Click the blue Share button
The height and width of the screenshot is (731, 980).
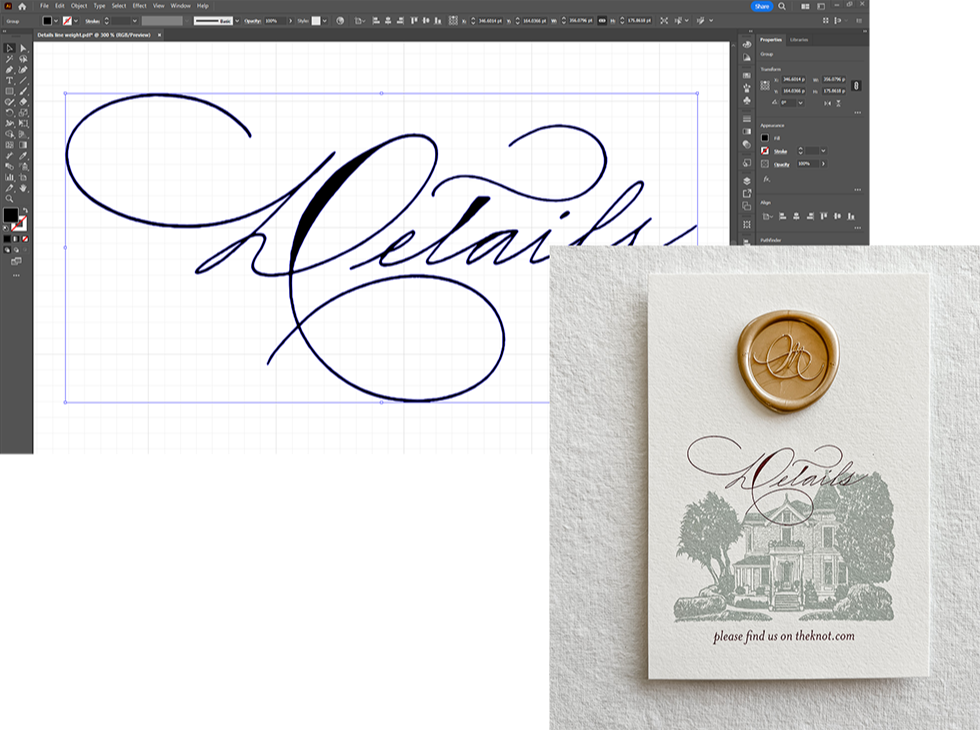tap(762, 6)
